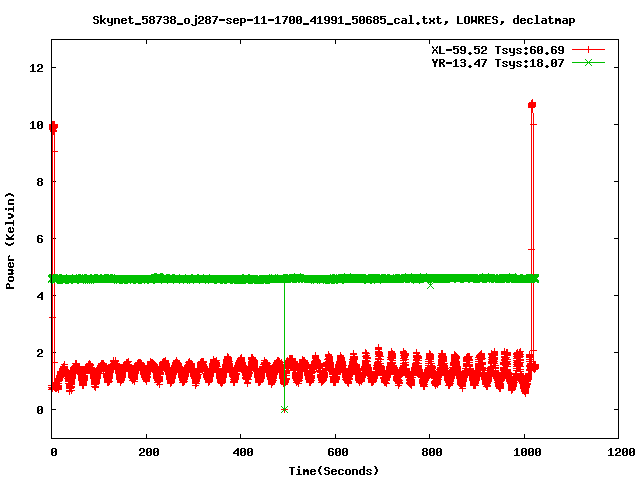Viewport: 640px width, 480px height.
Task: Click the x-axis tick label 400
Action: [243, 452]
